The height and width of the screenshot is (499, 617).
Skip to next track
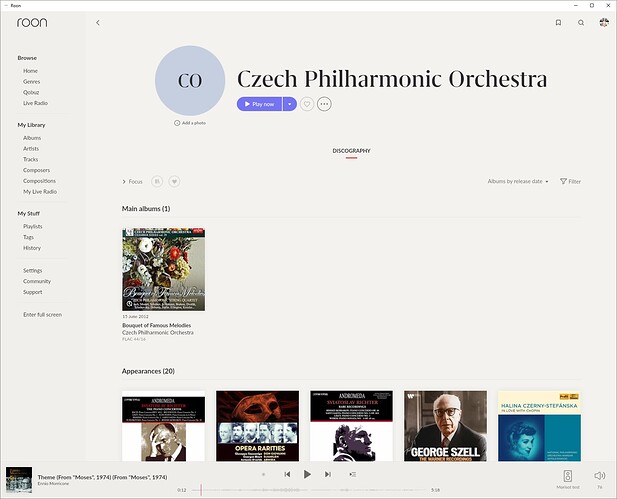327,475
